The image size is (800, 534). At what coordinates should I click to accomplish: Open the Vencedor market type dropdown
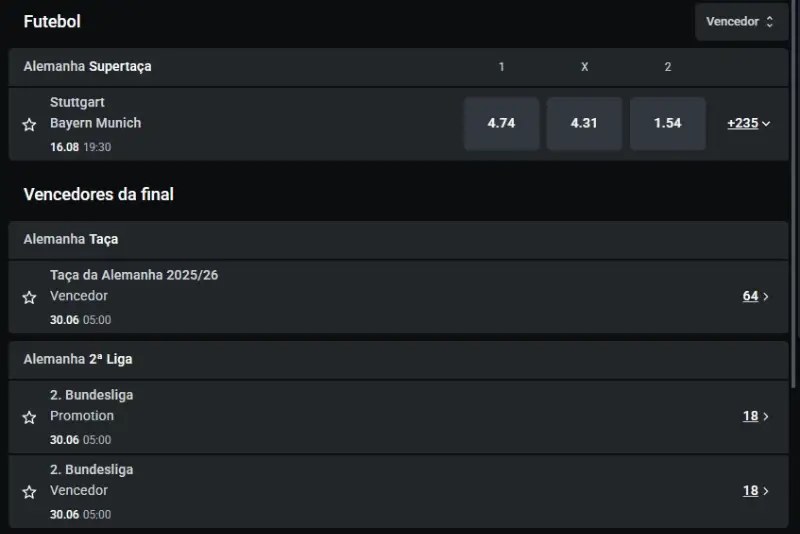point(740,21)
